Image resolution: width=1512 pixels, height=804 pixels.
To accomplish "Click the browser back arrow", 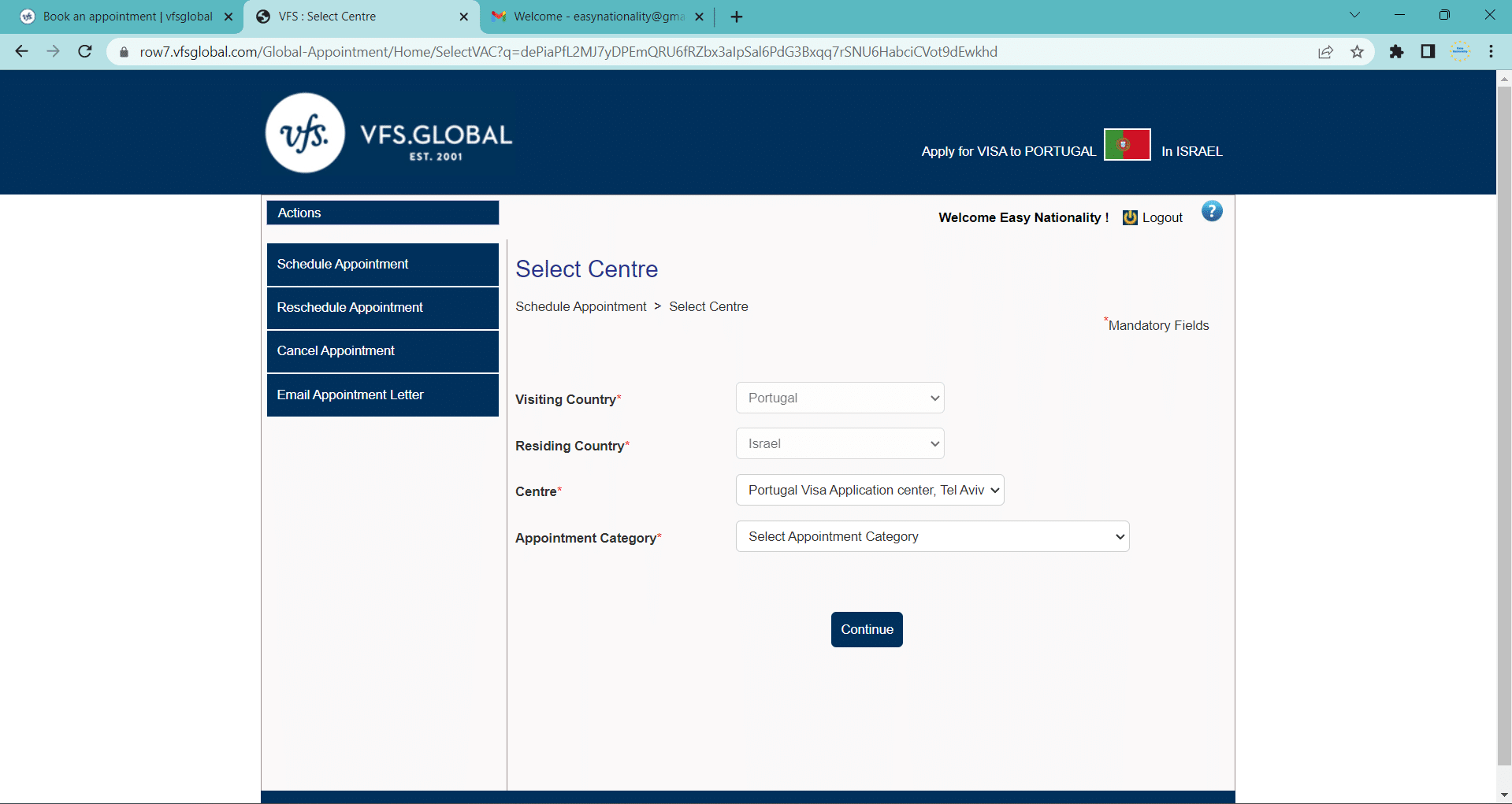I will click(x=21, y=51).
